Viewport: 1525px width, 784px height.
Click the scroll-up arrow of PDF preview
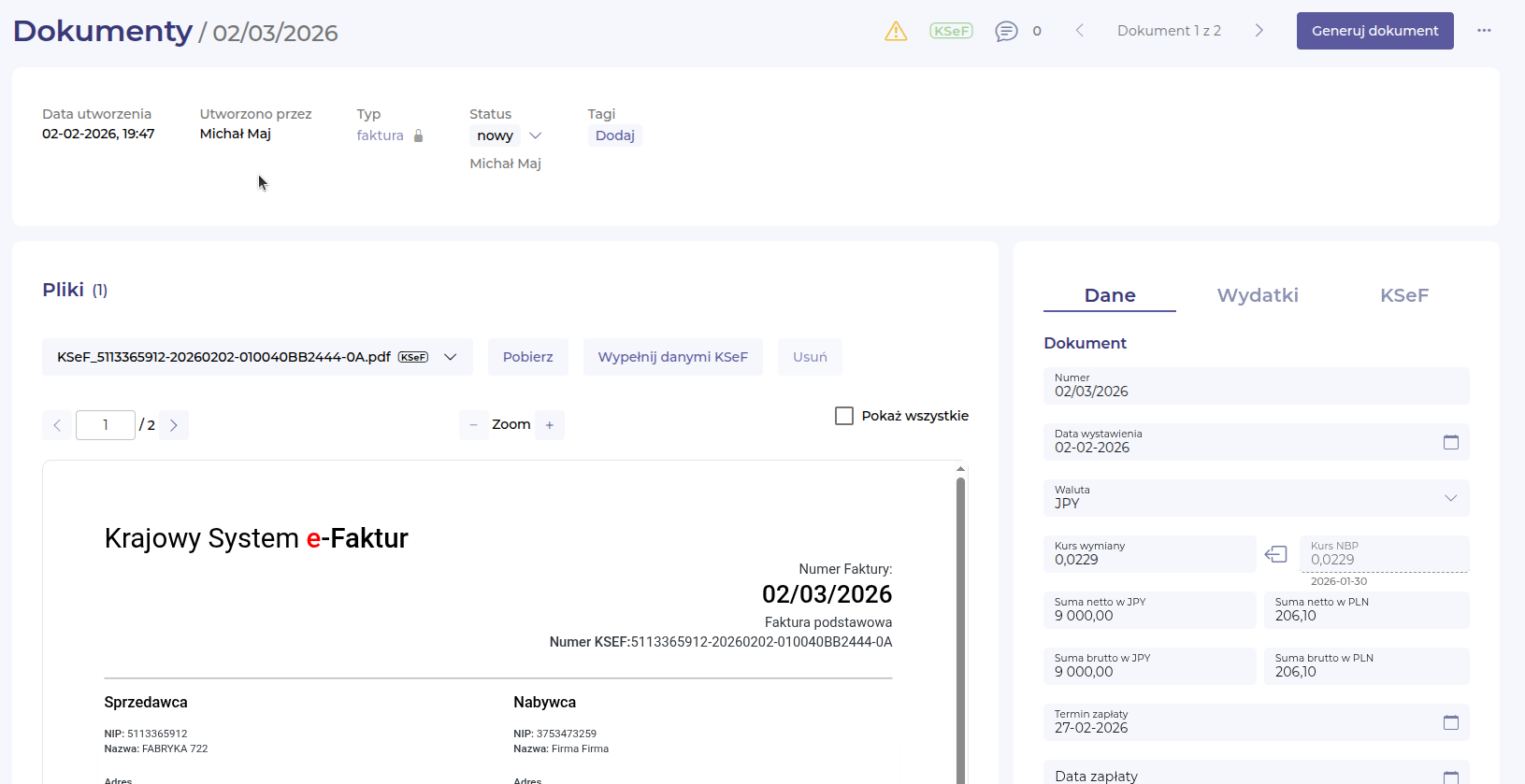point(960,469)
